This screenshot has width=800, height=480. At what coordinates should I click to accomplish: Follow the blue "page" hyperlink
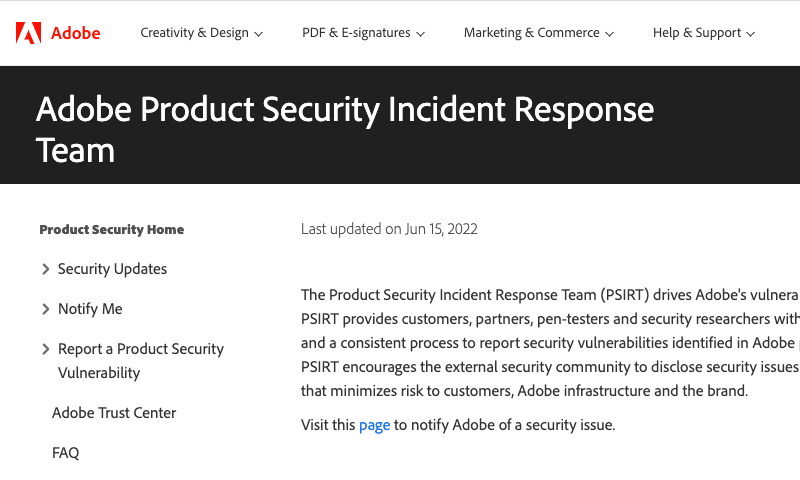pyautogui.click(x=374, y=425)
